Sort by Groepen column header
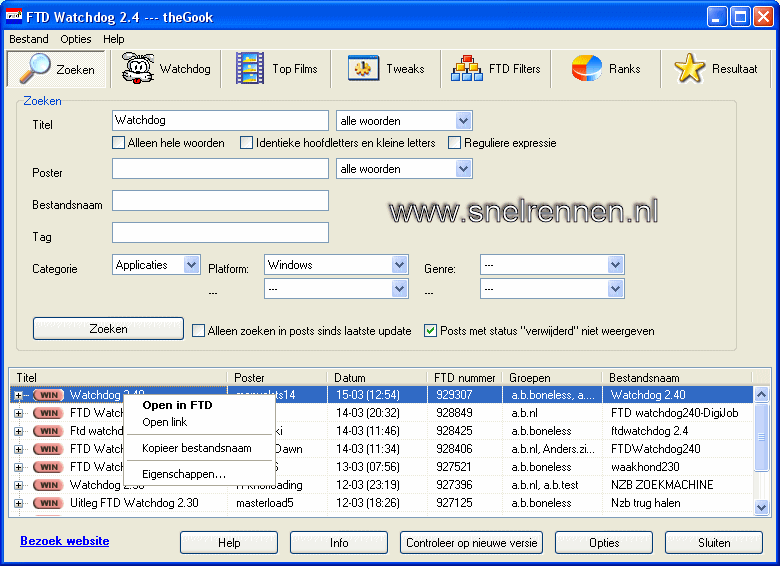The height and width of the screenshot is (566, 780). 552,377
